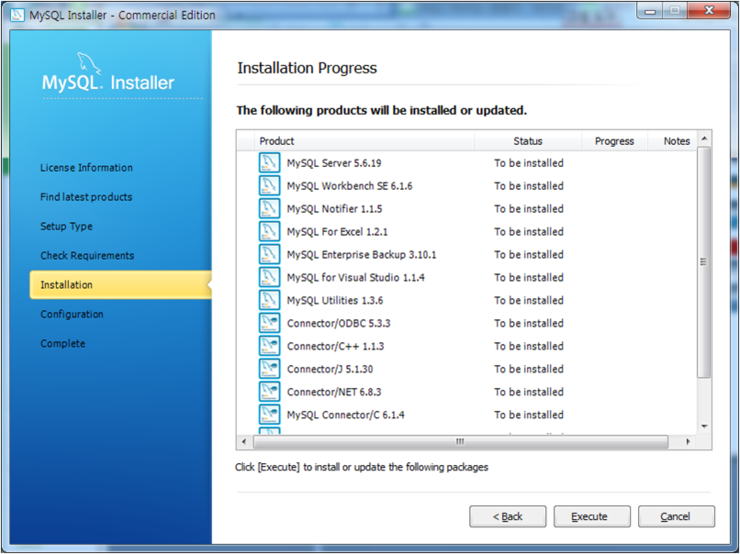Click the MySQL Server 5.6.19 product icon
740x554 pixels.
pos(269,163)
